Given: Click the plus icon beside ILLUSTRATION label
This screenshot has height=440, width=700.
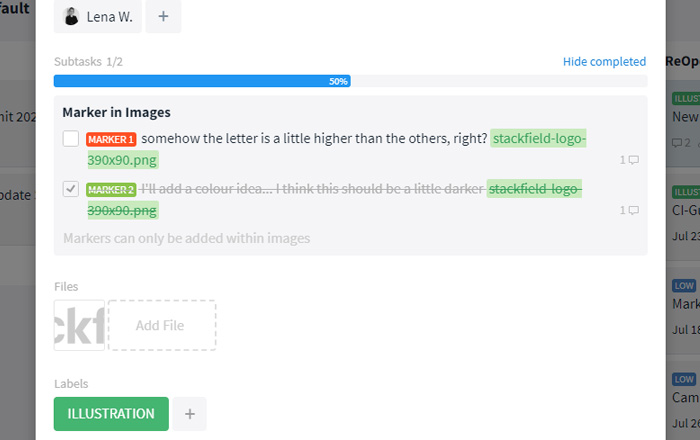Looking at the screenshot, I should [x=190, y=414].
